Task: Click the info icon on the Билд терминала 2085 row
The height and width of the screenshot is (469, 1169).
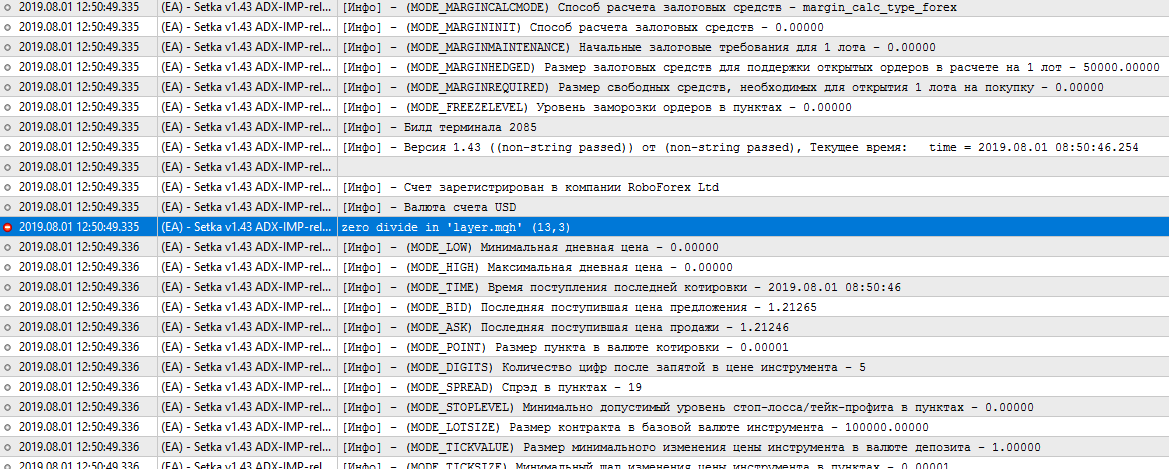Action: [8, 128]
